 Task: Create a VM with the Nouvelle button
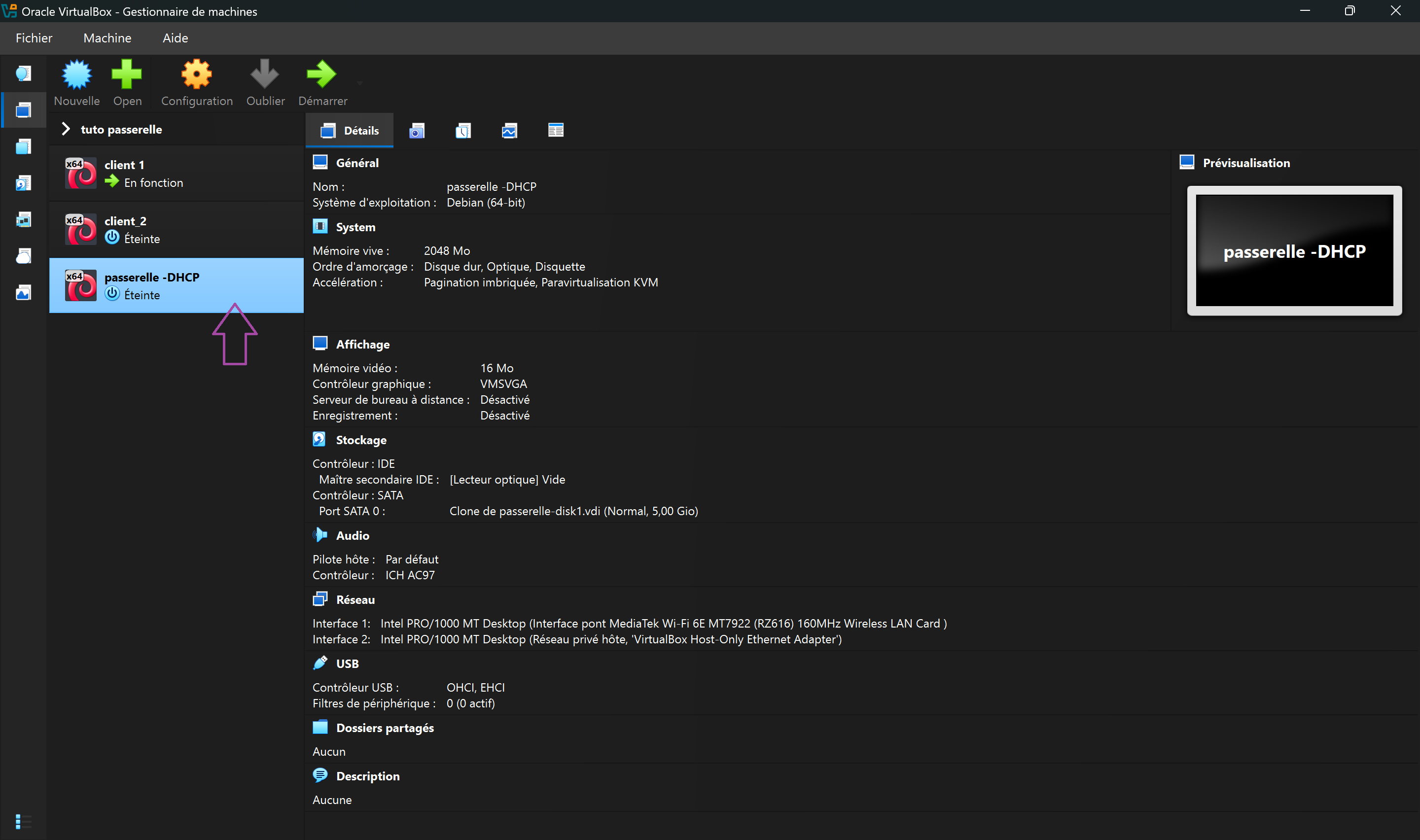click(x=76, y=82)
